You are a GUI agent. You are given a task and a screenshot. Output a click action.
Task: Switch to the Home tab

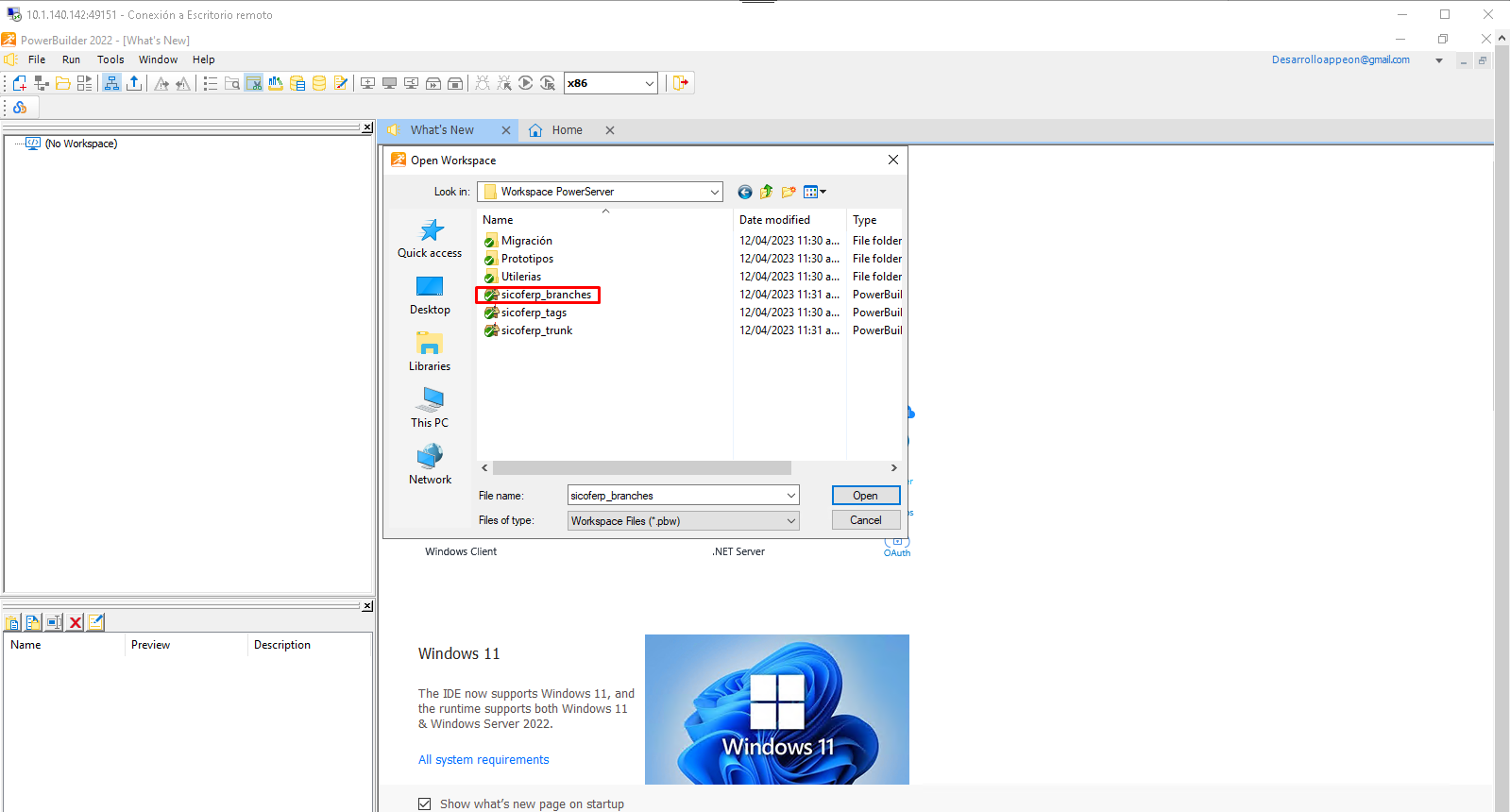(x=567, y=130)
